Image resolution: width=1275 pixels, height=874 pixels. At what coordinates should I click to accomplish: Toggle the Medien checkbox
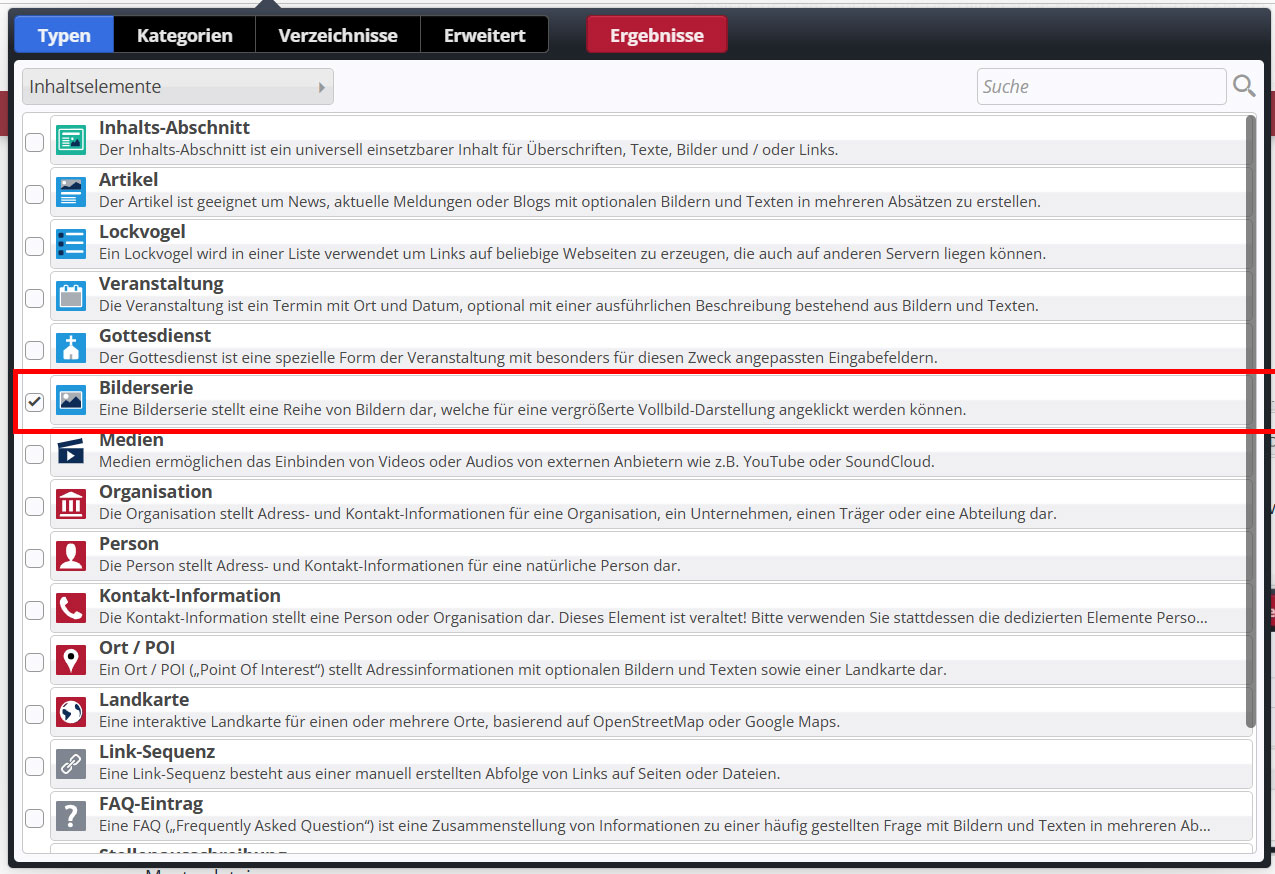[x=34, y=454]
